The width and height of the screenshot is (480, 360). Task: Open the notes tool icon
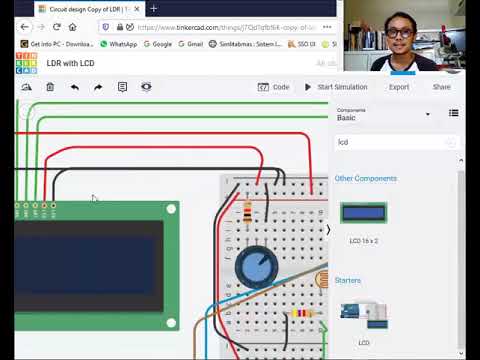(122, 87)
